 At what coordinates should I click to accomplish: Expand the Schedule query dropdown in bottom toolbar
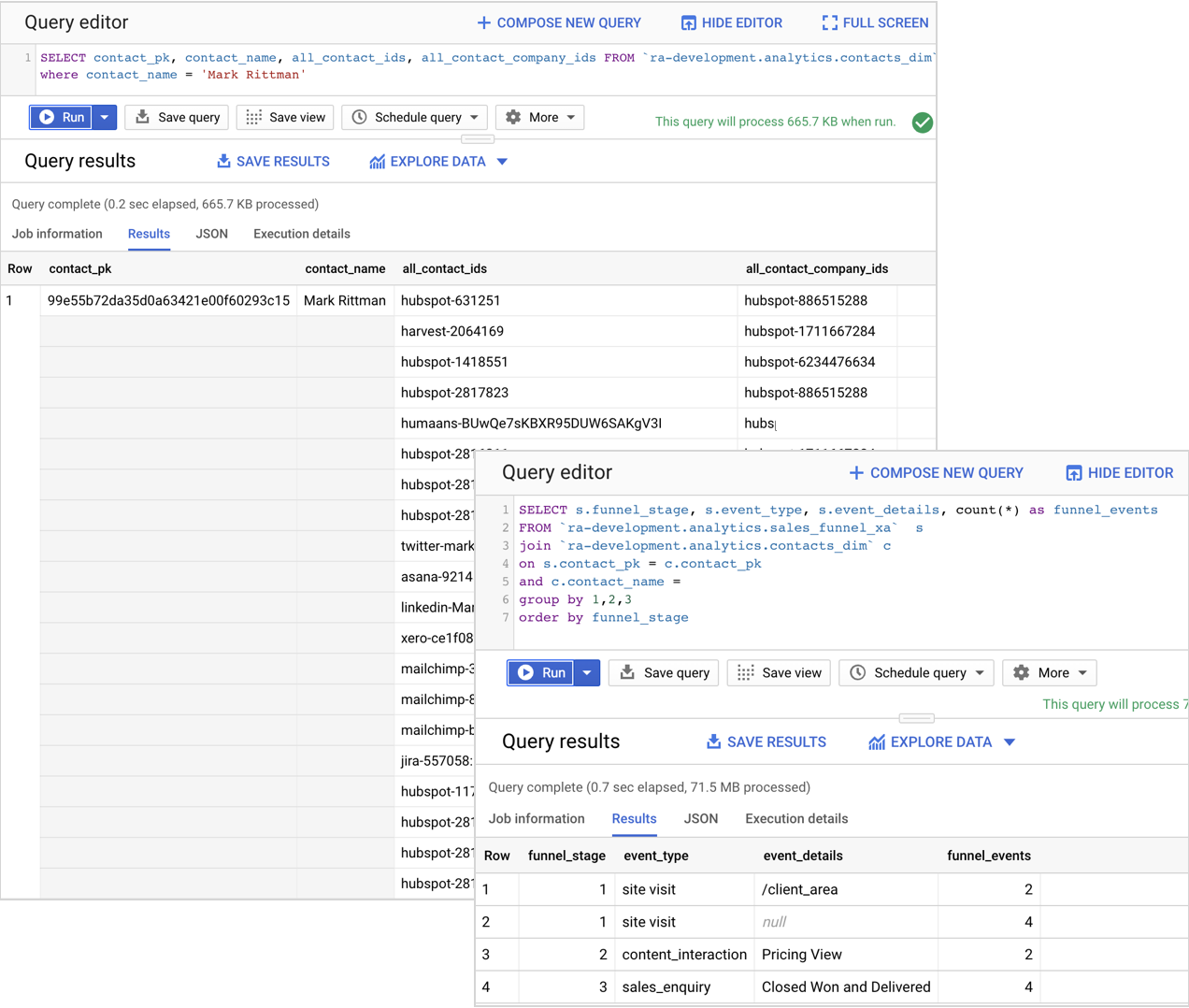pyautogui.click(x=980, y=672)
